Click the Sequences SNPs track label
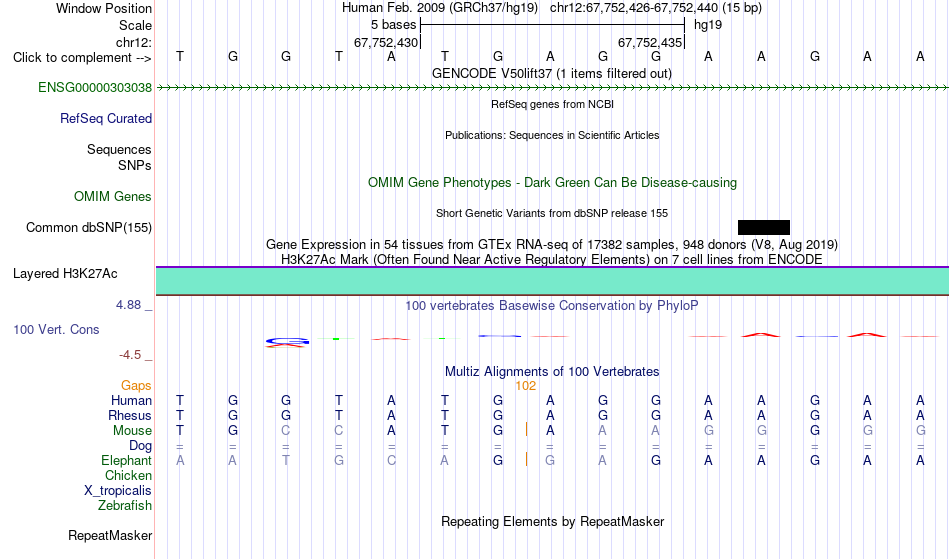The width and height of the screenshot is (950, 559). [x=119, y=157]
